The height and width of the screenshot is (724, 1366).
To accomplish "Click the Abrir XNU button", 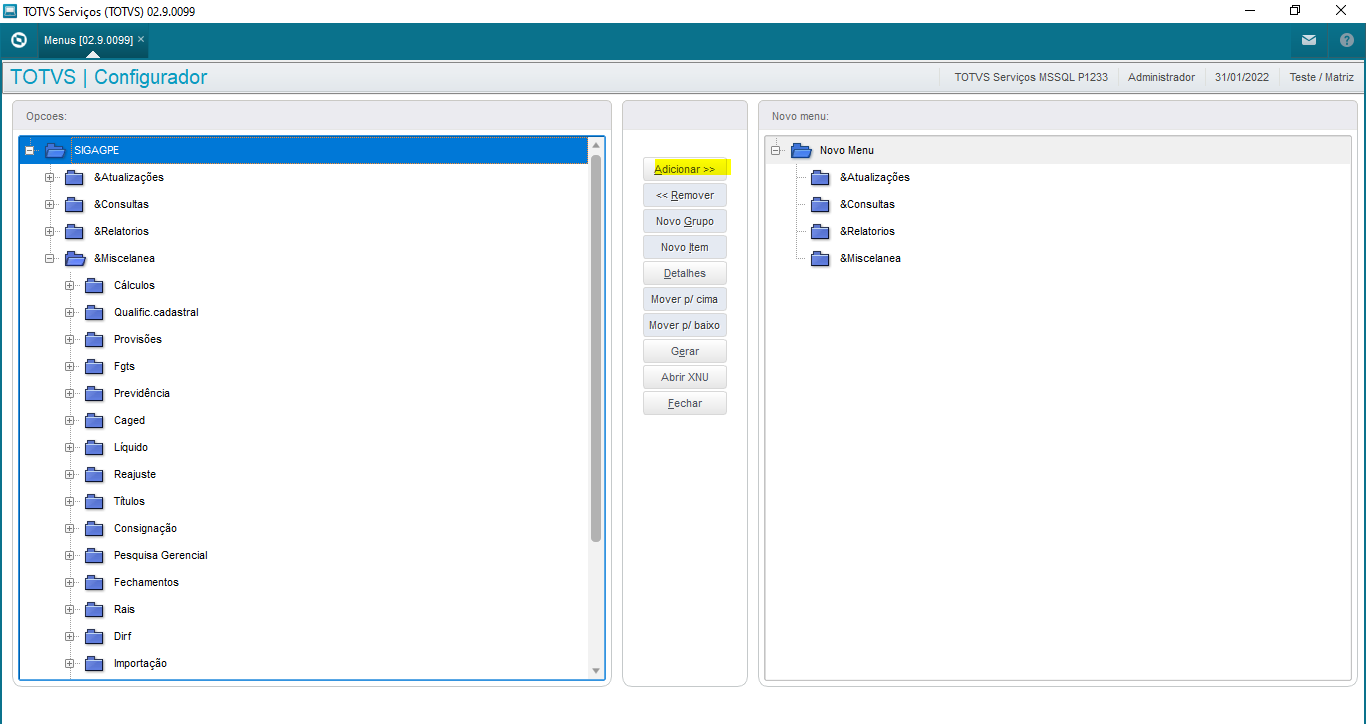I will point(685,377).
